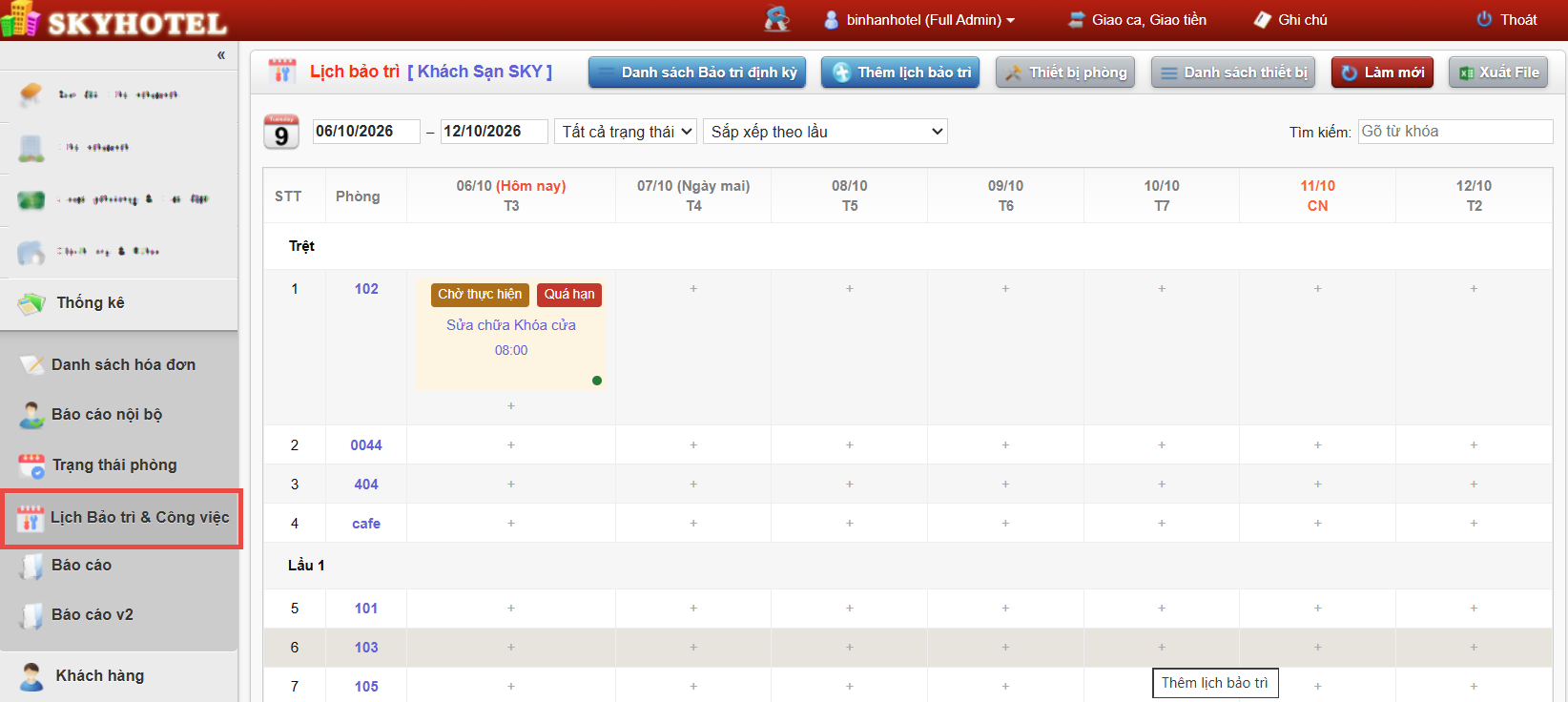Image resolution: width=1568 pixels, height=702 pixels.
Task: Open Danh sách Bảo trì định kỳ
Action: [697, 72]
